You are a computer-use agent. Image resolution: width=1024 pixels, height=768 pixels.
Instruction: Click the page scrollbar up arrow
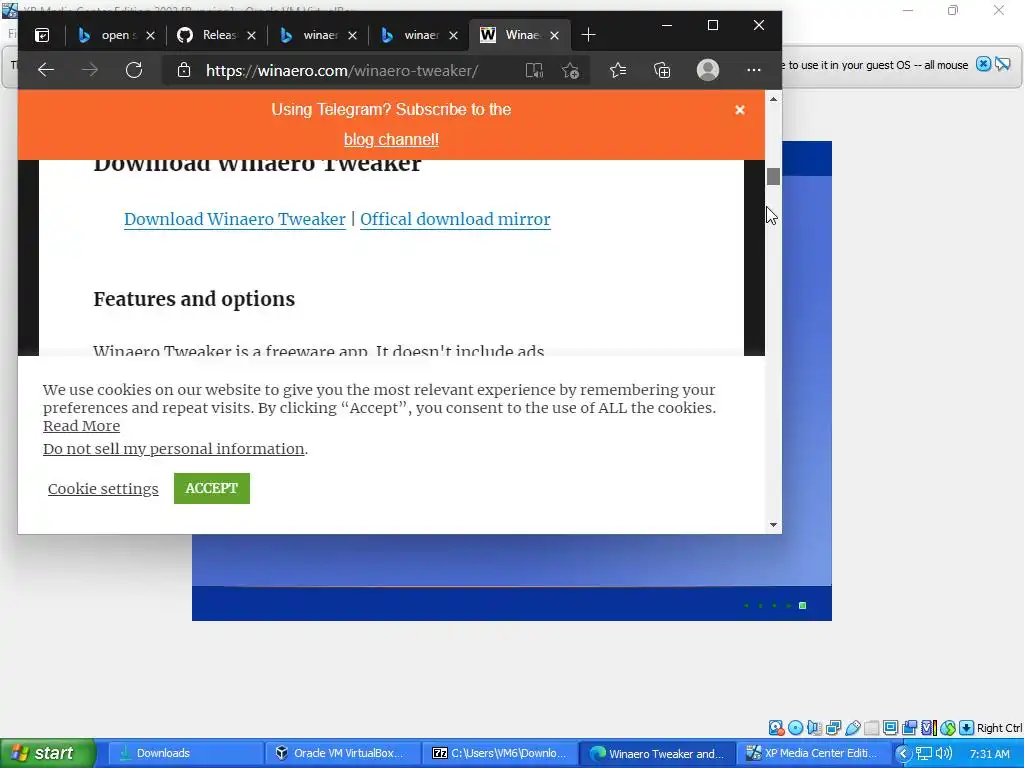coord(773,99)
